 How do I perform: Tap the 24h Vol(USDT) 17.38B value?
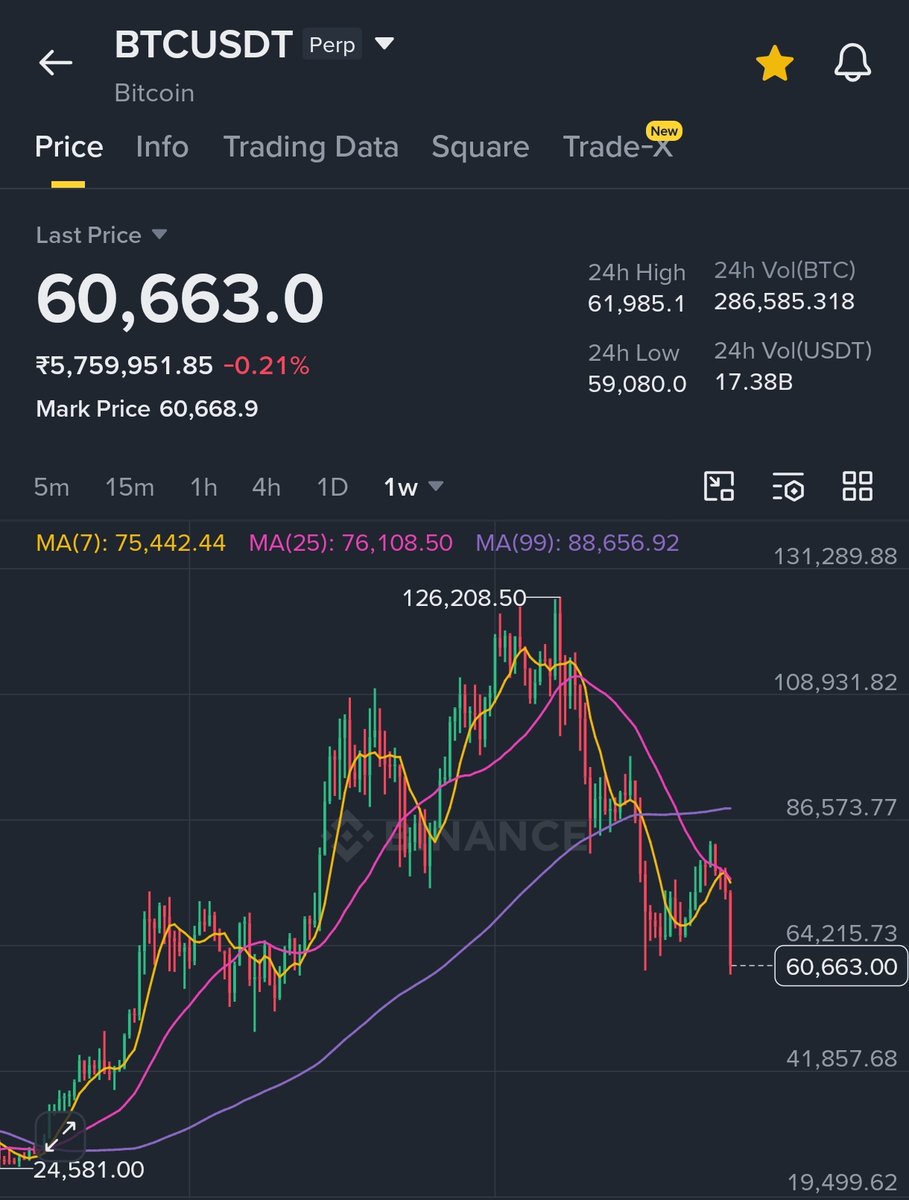click(x=753, y=381)
